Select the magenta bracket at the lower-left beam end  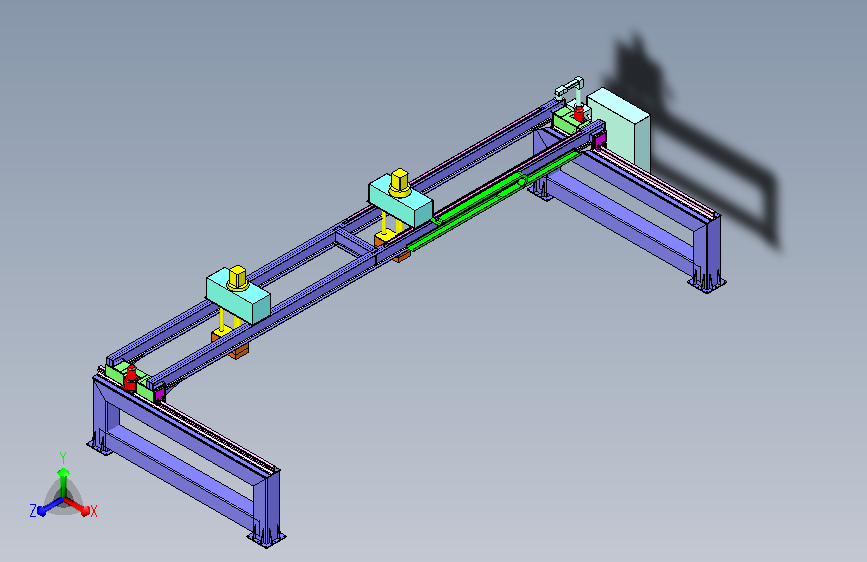pyautogui.click(x=159, y=393)
